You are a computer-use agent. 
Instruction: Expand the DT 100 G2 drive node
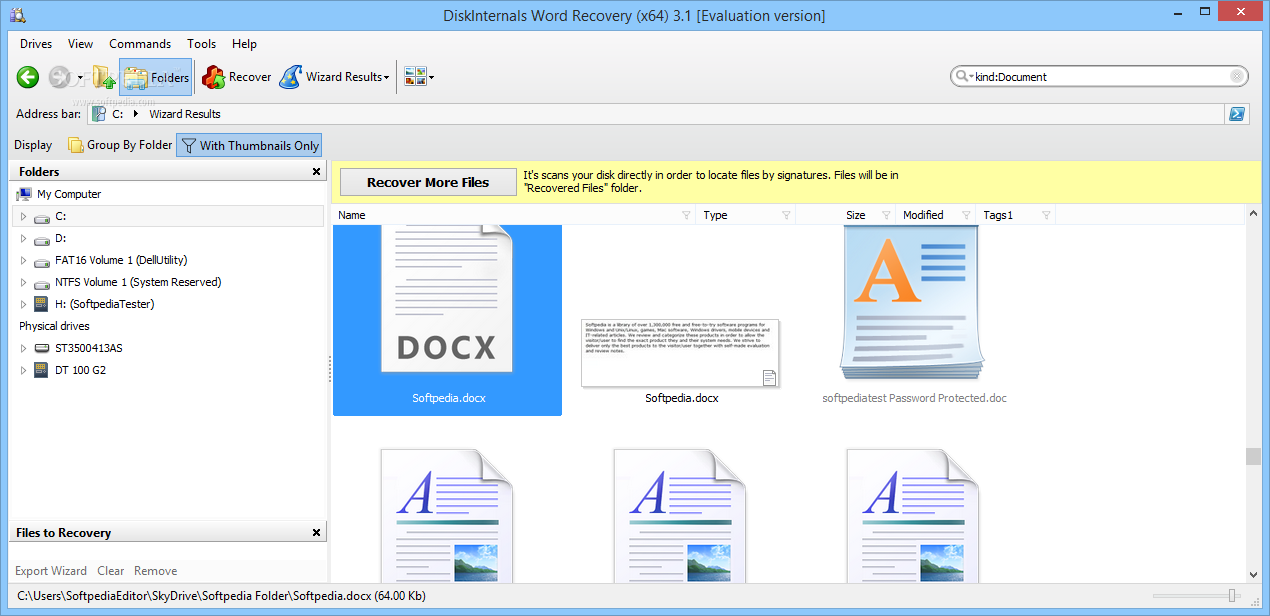tap(24, 370)
